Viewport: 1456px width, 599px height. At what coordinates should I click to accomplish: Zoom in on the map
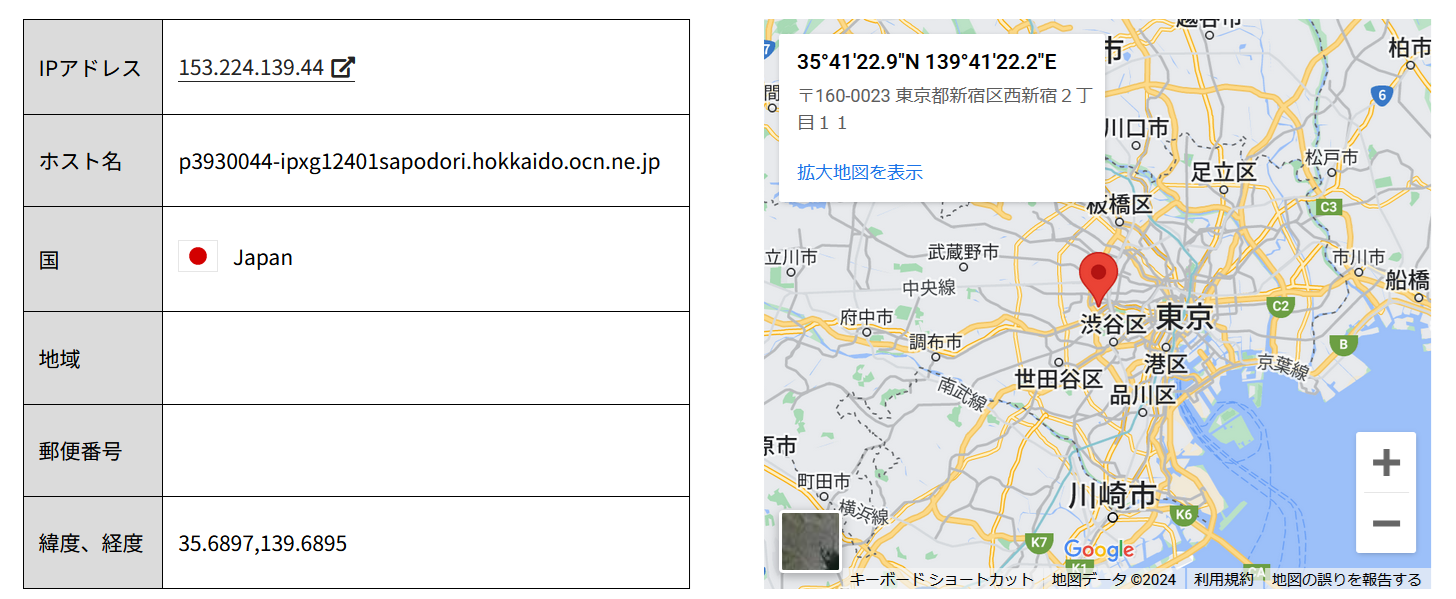[x=1386, y=463]
